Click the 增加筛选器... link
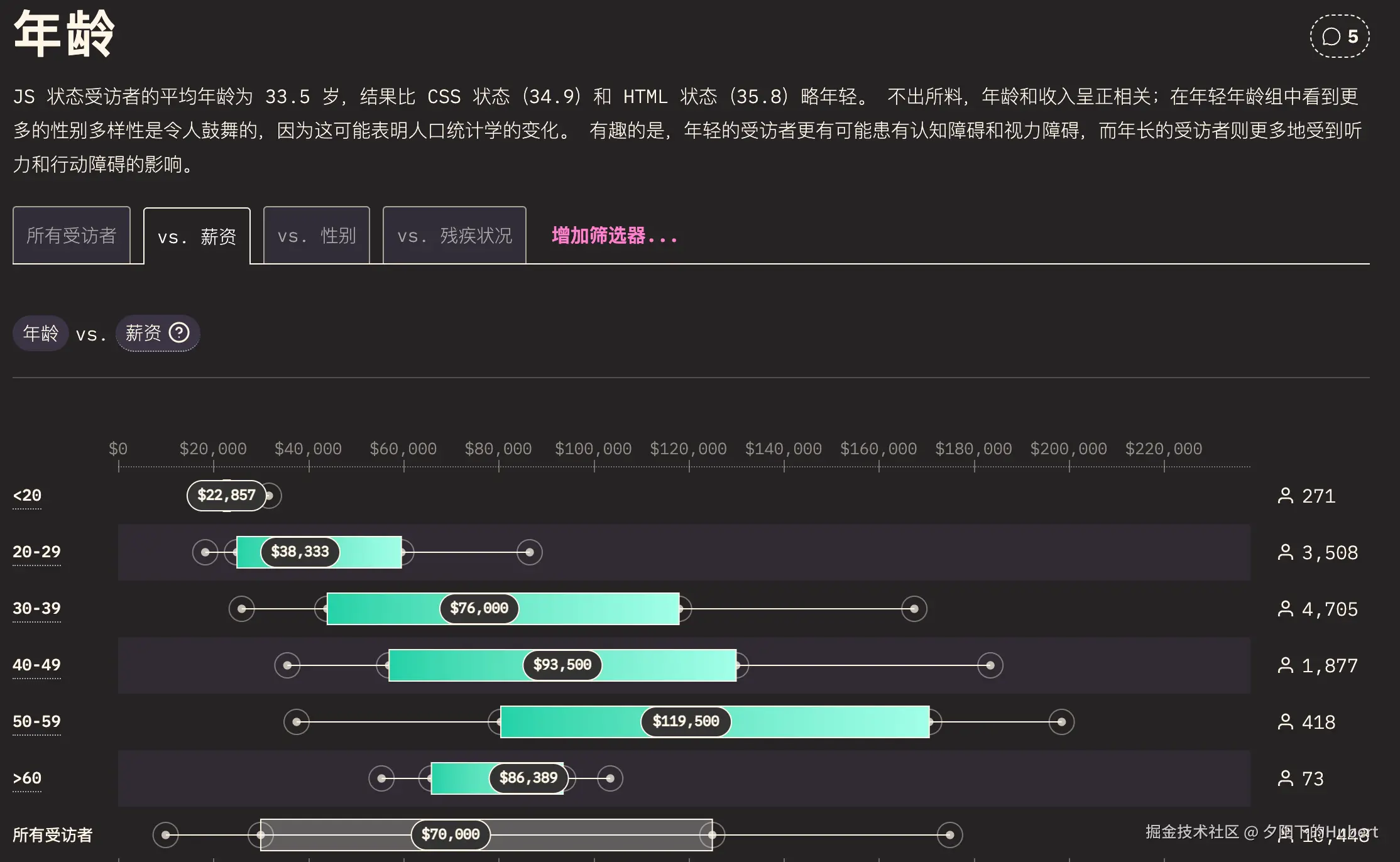This screenshot has width=1400, height=862. pyautogui.click(x=614, y=236)
